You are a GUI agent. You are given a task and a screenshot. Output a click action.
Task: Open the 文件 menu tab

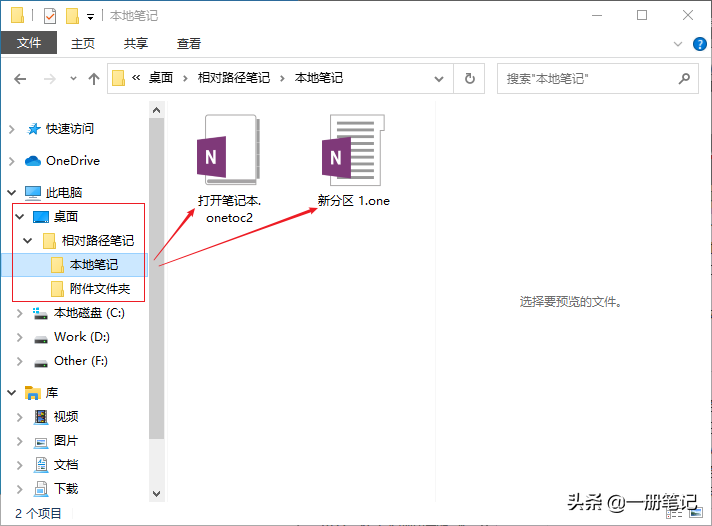[29, 43]
